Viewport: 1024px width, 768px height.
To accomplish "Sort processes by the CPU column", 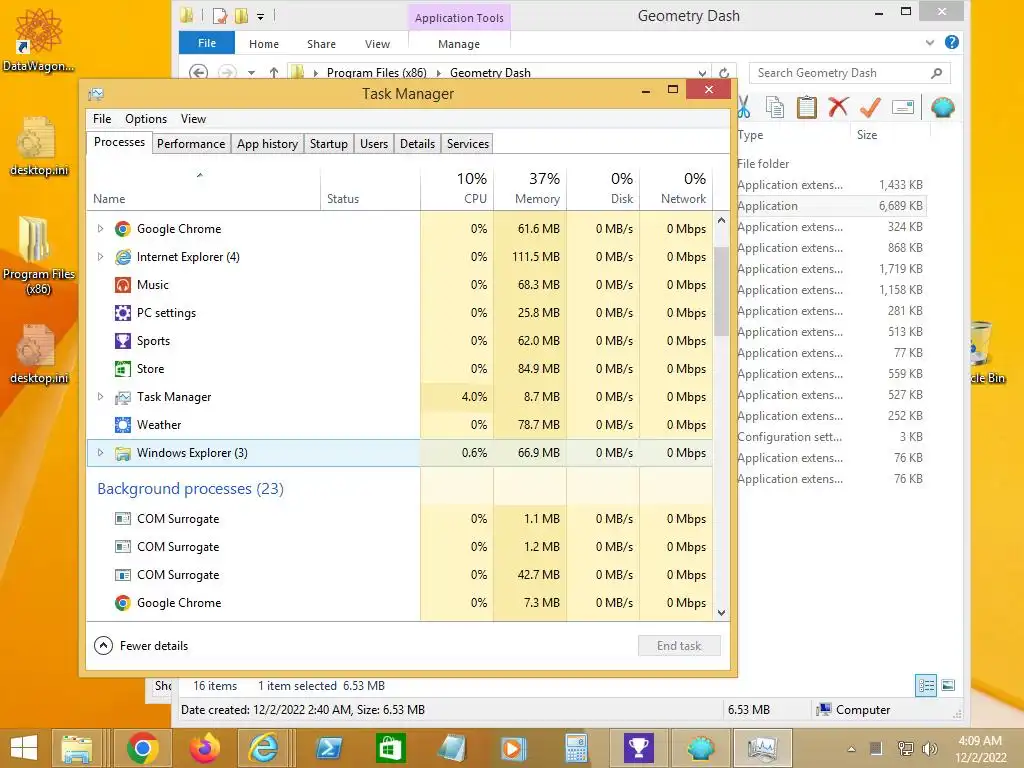I will pyautogui.click(x=457, y=188).
